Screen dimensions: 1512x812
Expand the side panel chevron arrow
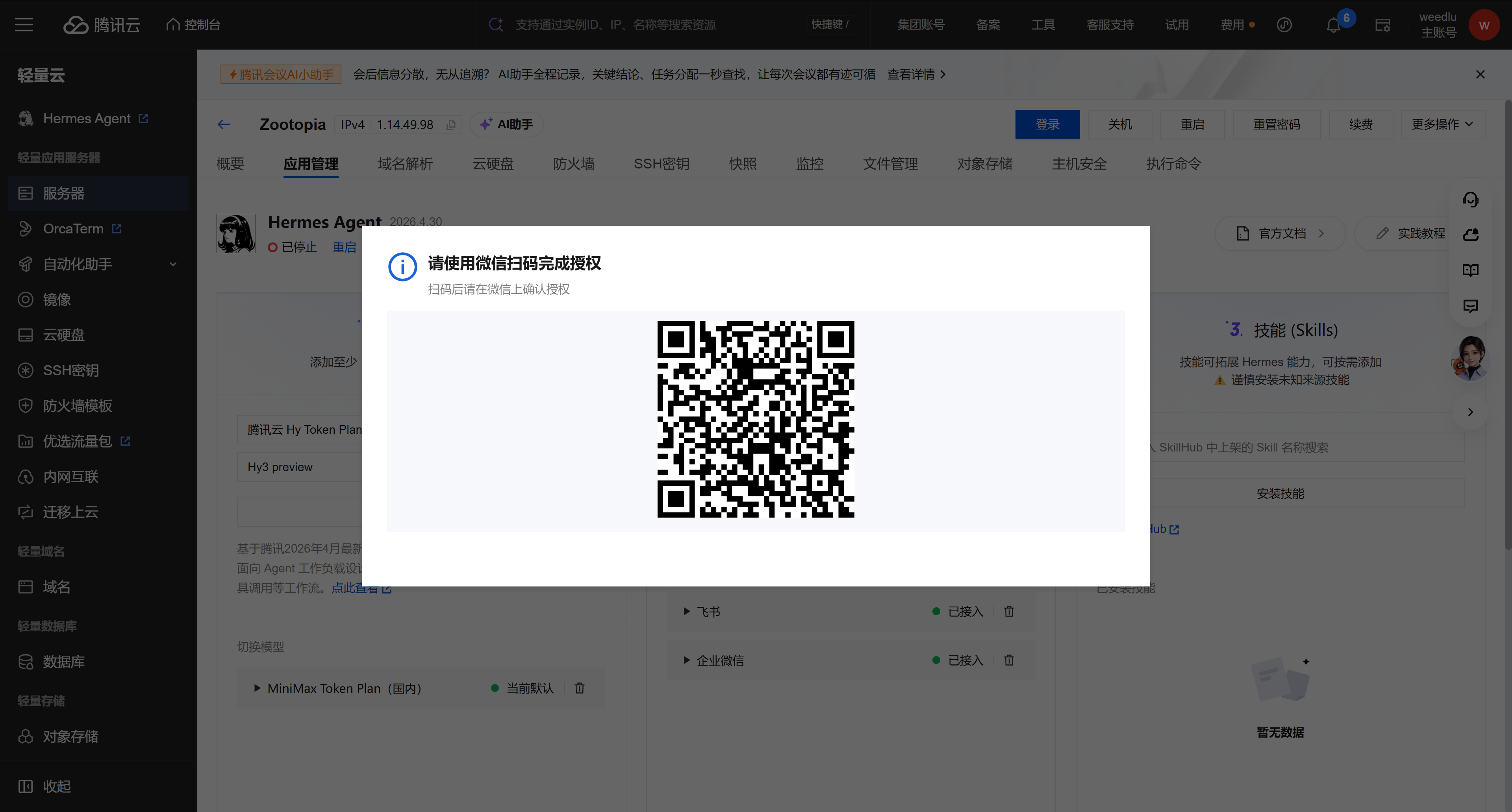pyautogui.click(x=1470, y=412)
